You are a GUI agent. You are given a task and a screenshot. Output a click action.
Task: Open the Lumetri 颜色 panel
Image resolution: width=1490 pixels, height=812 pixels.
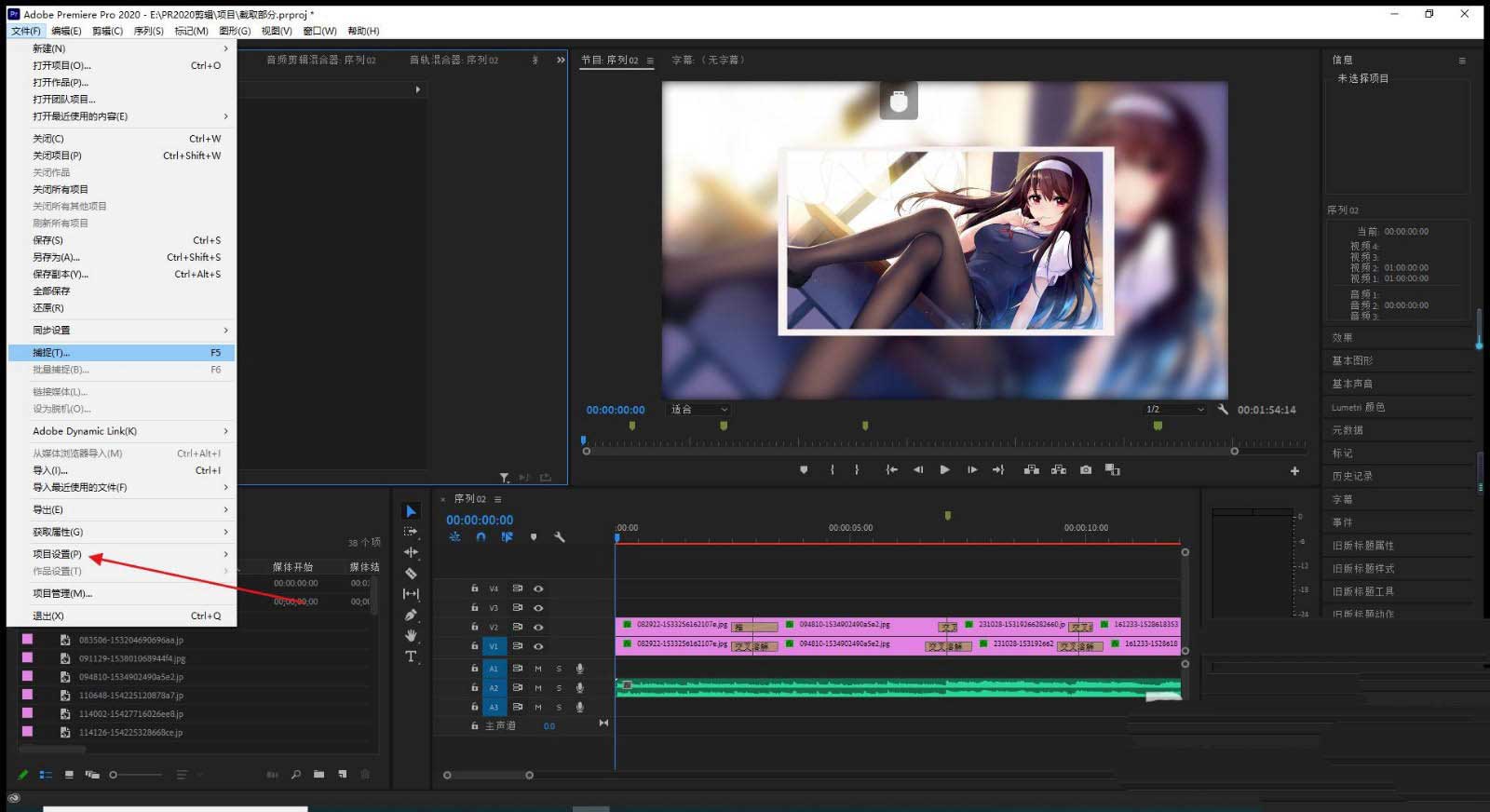(1358, 407)
